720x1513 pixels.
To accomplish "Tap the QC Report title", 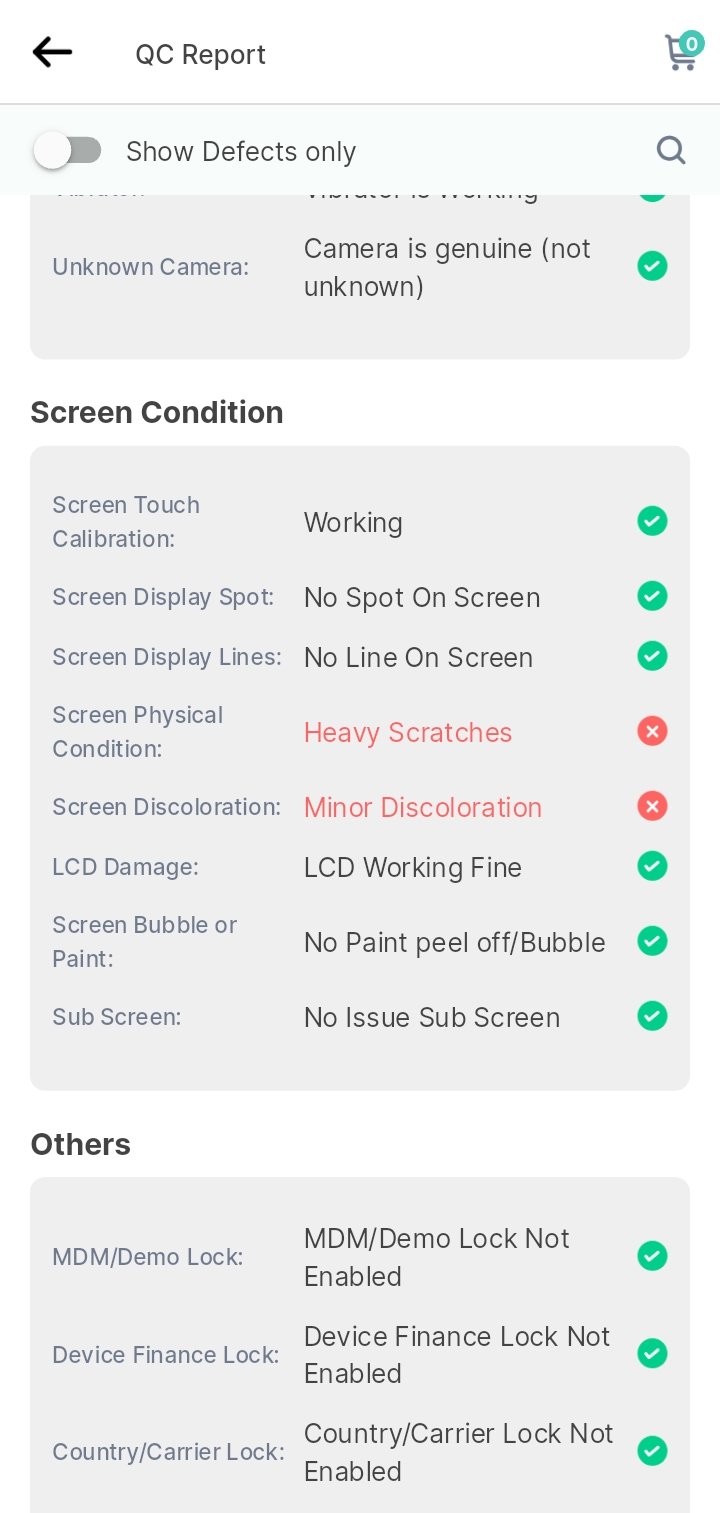I will [201, 54].
